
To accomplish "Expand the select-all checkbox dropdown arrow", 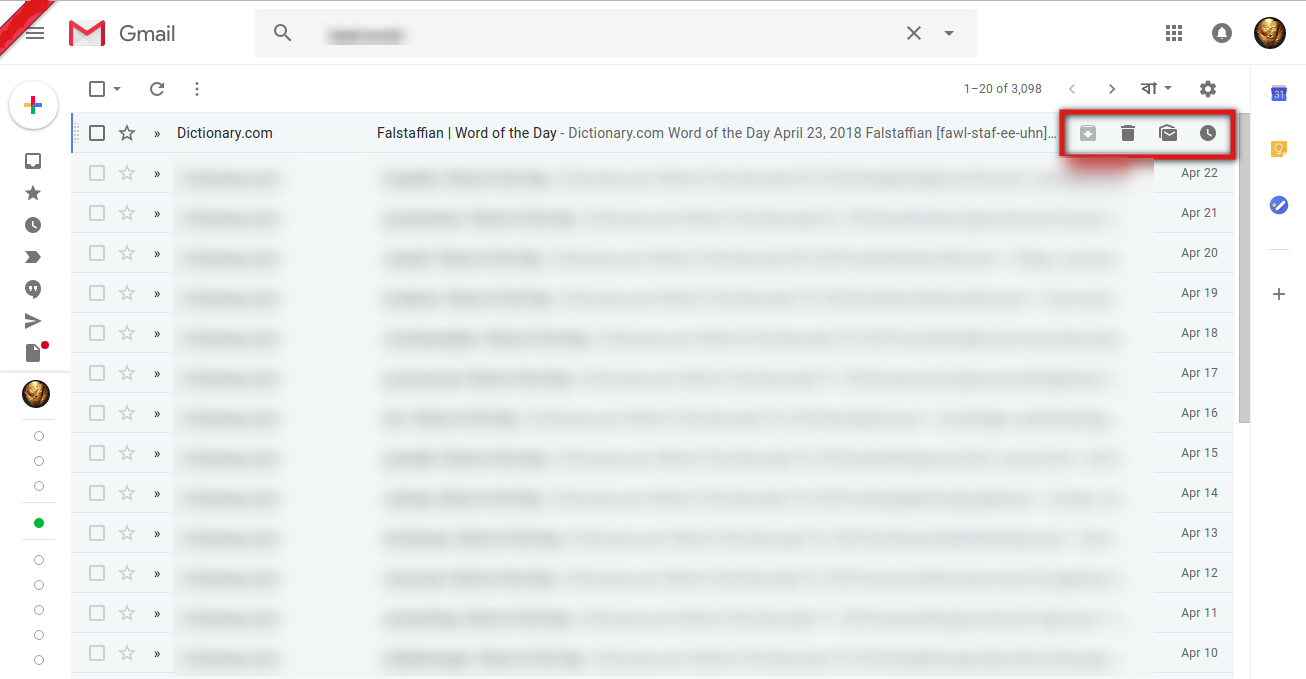I will tap(117, 89).
